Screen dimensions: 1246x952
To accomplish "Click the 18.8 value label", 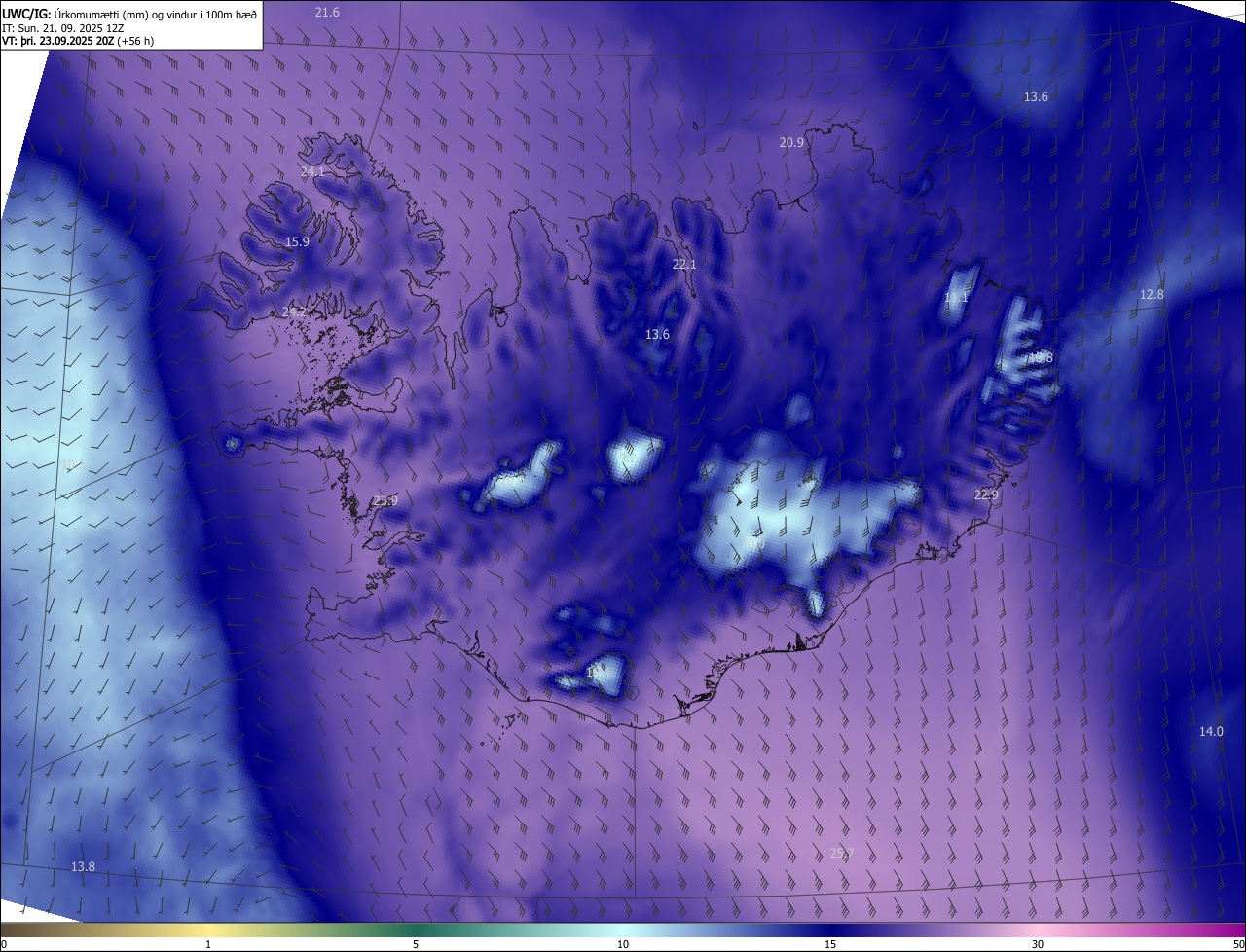I will (x=1041, y=357).
